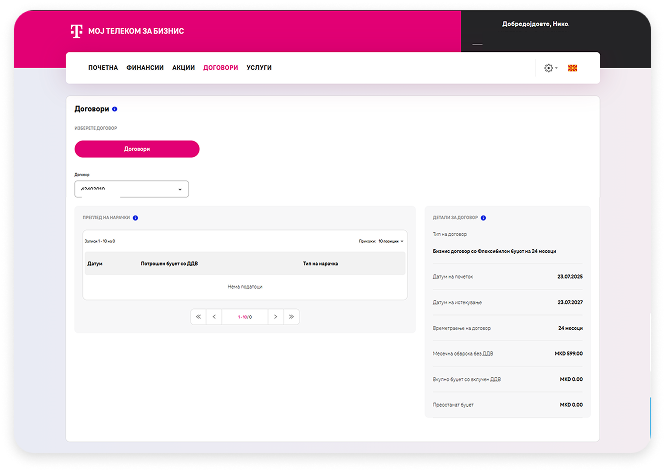This screenshot has height=471, width=665.
Task: Go to first page of orders
Action: 198,316
